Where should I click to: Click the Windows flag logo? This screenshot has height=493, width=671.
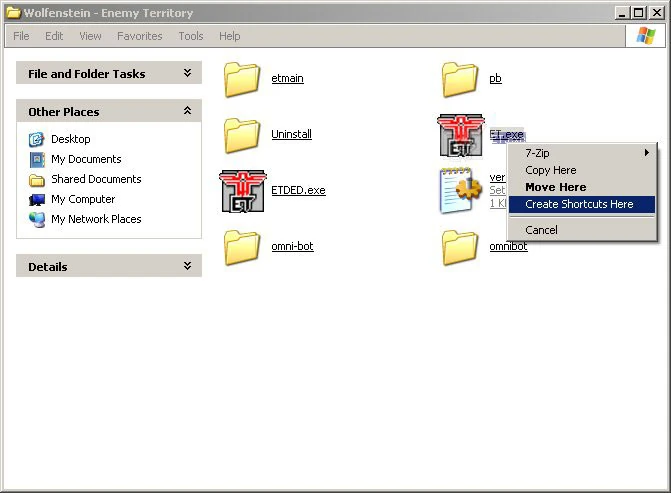646,36
